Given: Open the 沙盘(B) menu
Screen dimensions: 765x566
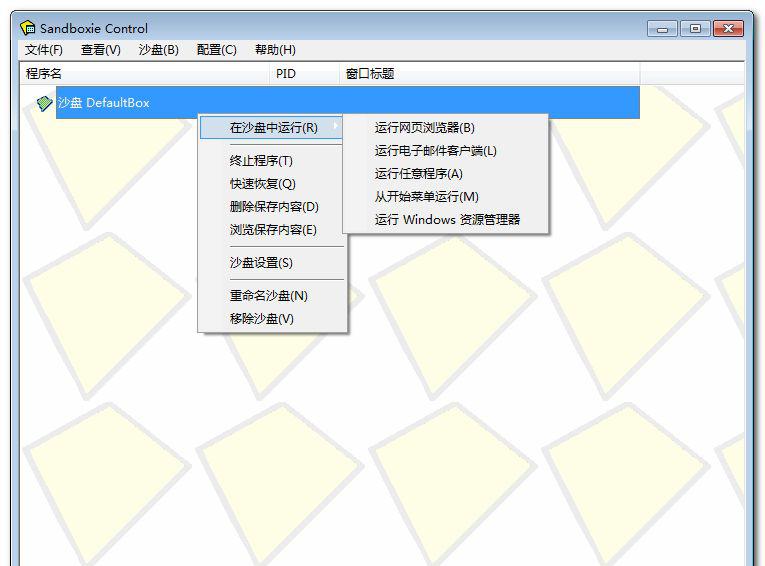Looking at the screenshot, I should click(159, 50).
